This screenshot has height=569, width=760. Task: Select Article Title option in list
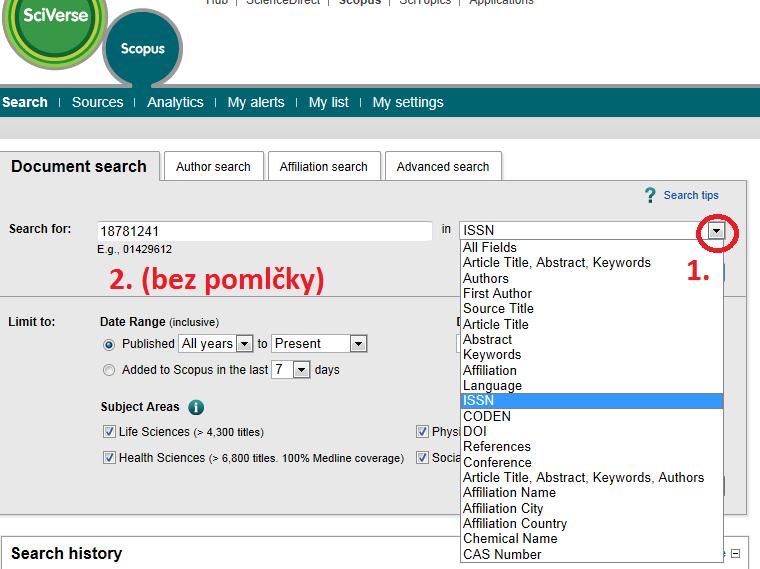pyautogui.click(x=591, y=324)
